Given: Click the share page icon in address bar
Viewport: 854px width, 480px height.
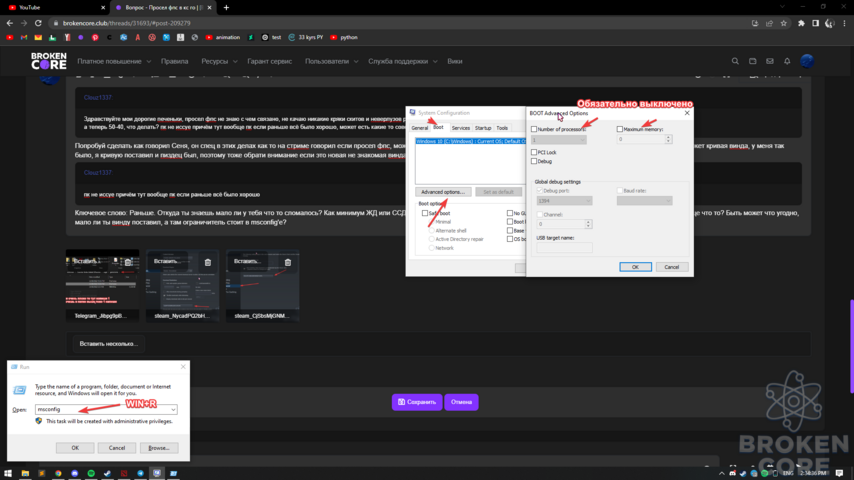Looking at the screenshot, I should click(x=770, y=23).
